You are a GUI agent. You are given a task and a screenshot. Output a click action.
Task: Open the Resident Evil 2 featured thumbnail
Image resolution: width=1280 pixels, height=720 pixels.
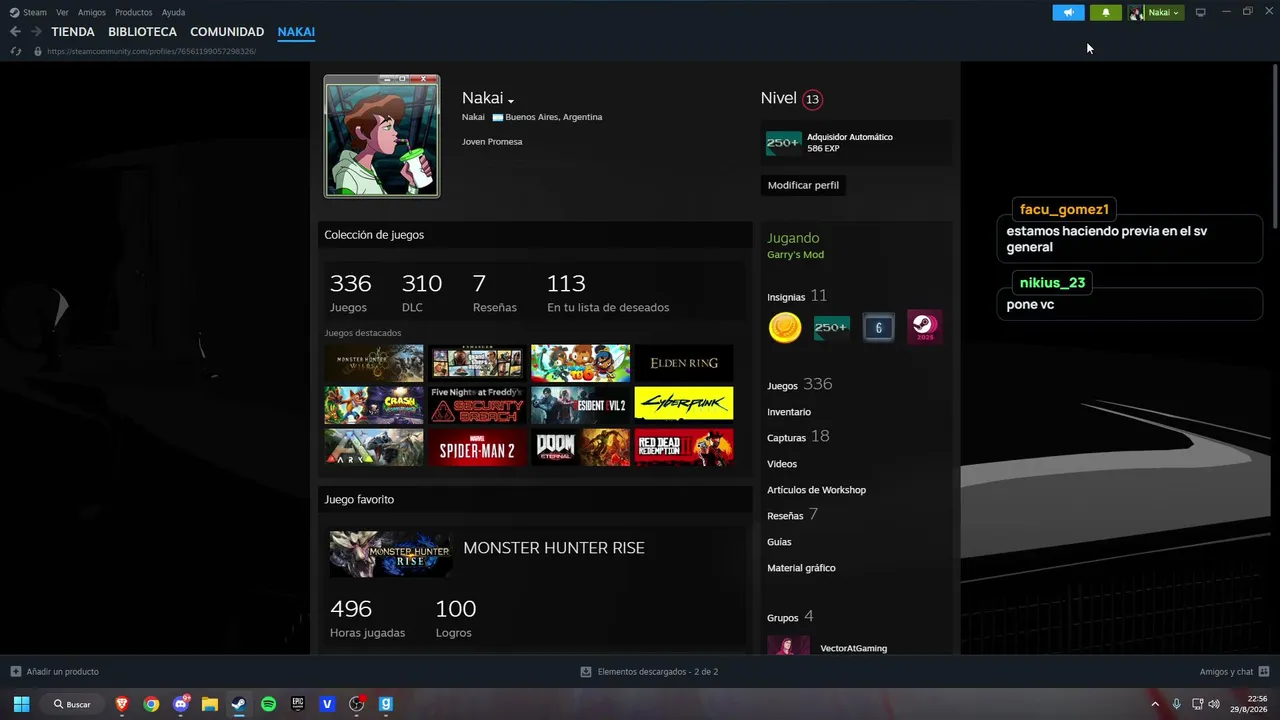pyautogui.click(x=580, y=405)
